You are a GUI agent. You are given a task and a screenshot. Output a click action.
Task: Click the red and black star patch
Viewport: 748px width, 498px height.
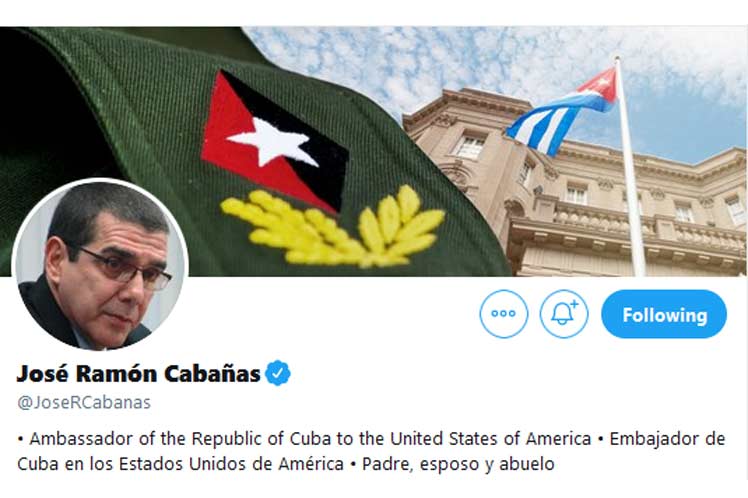point(274,142)
